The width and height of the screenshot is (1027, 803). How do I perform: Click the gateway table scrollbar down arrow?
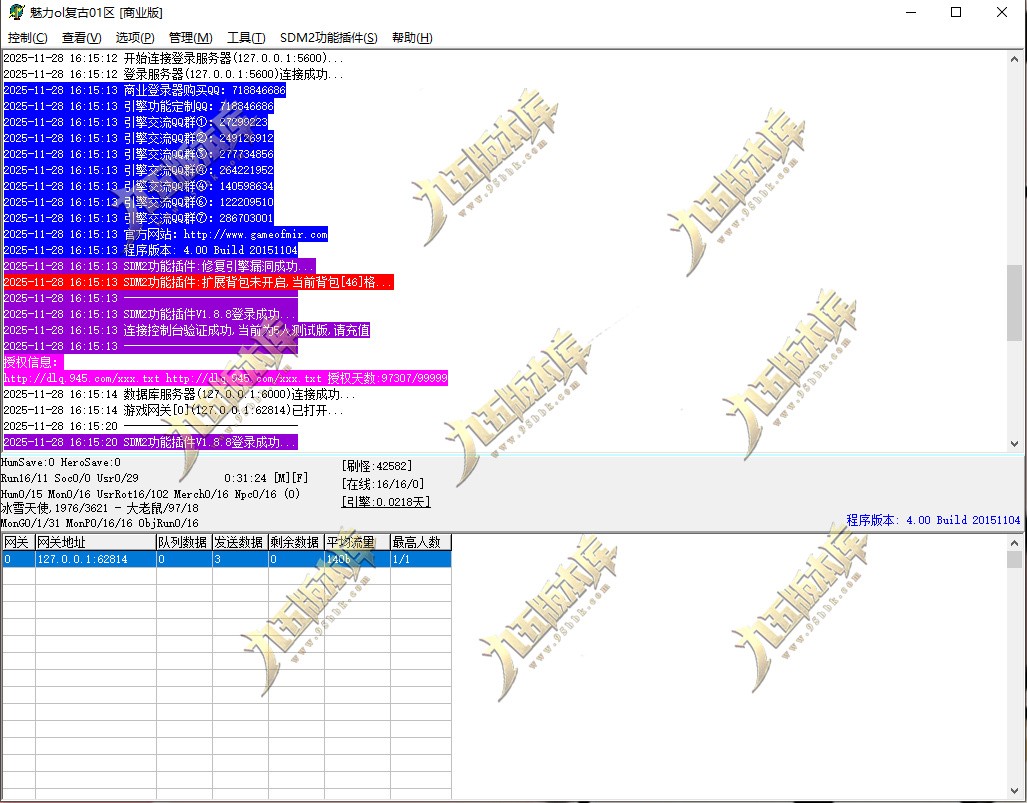(1014, 791)
